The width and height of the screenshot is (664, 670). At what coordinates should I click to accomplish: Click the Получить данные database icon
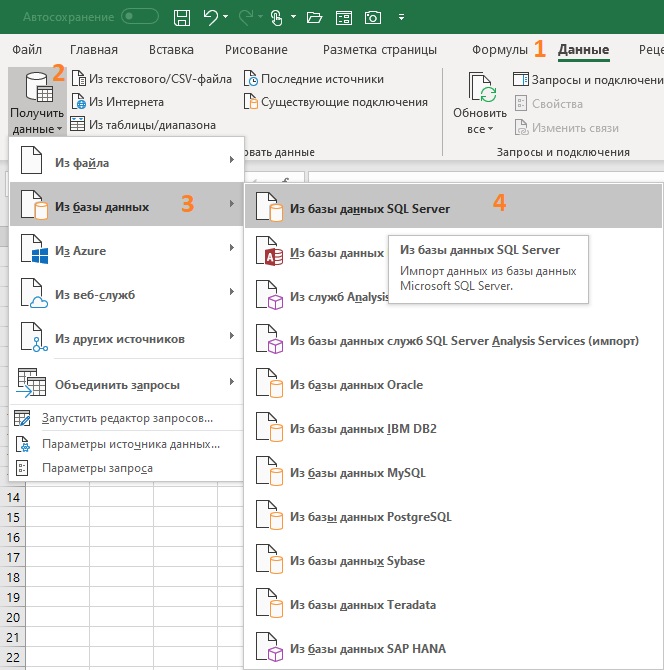click(39, 88)
